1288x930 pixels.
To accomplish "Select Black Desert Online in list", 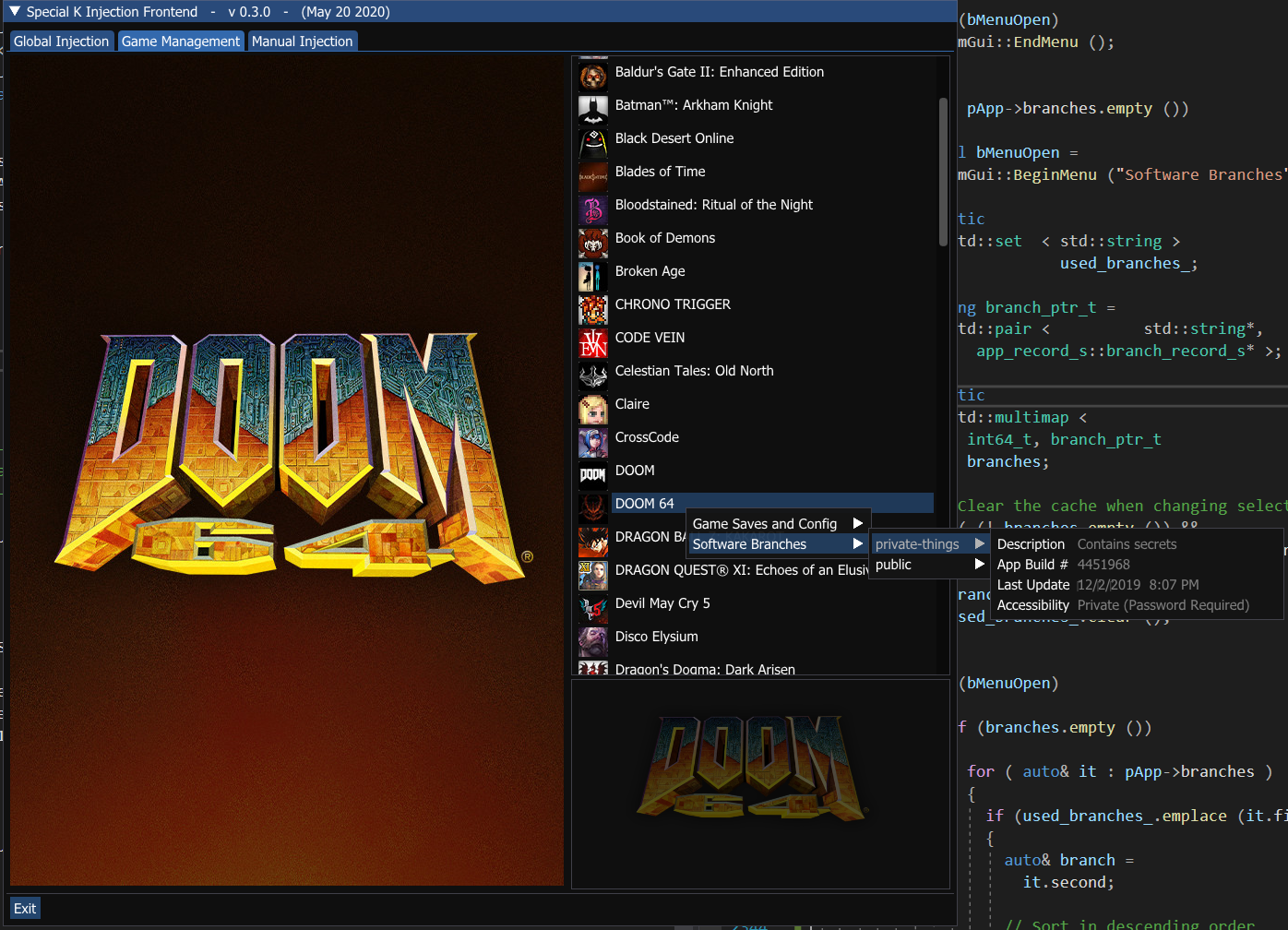I will point(674,138).
